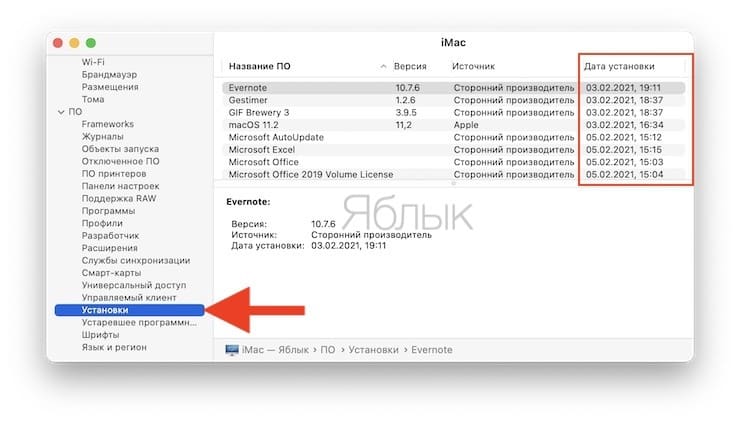Select Журналы in the sidebar

tap(102, 136)
